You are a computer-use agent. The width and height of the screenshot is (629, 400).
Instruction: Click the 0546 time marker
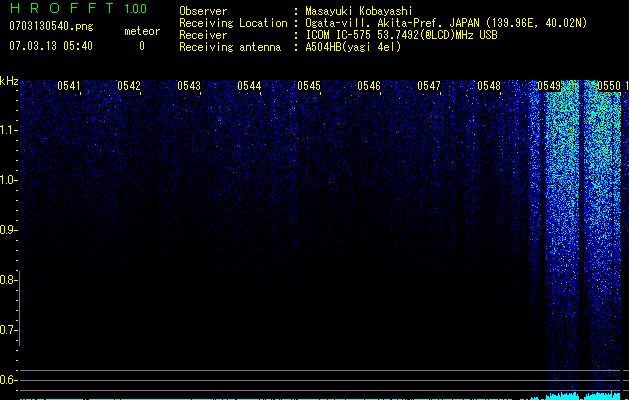coord(369,86)
